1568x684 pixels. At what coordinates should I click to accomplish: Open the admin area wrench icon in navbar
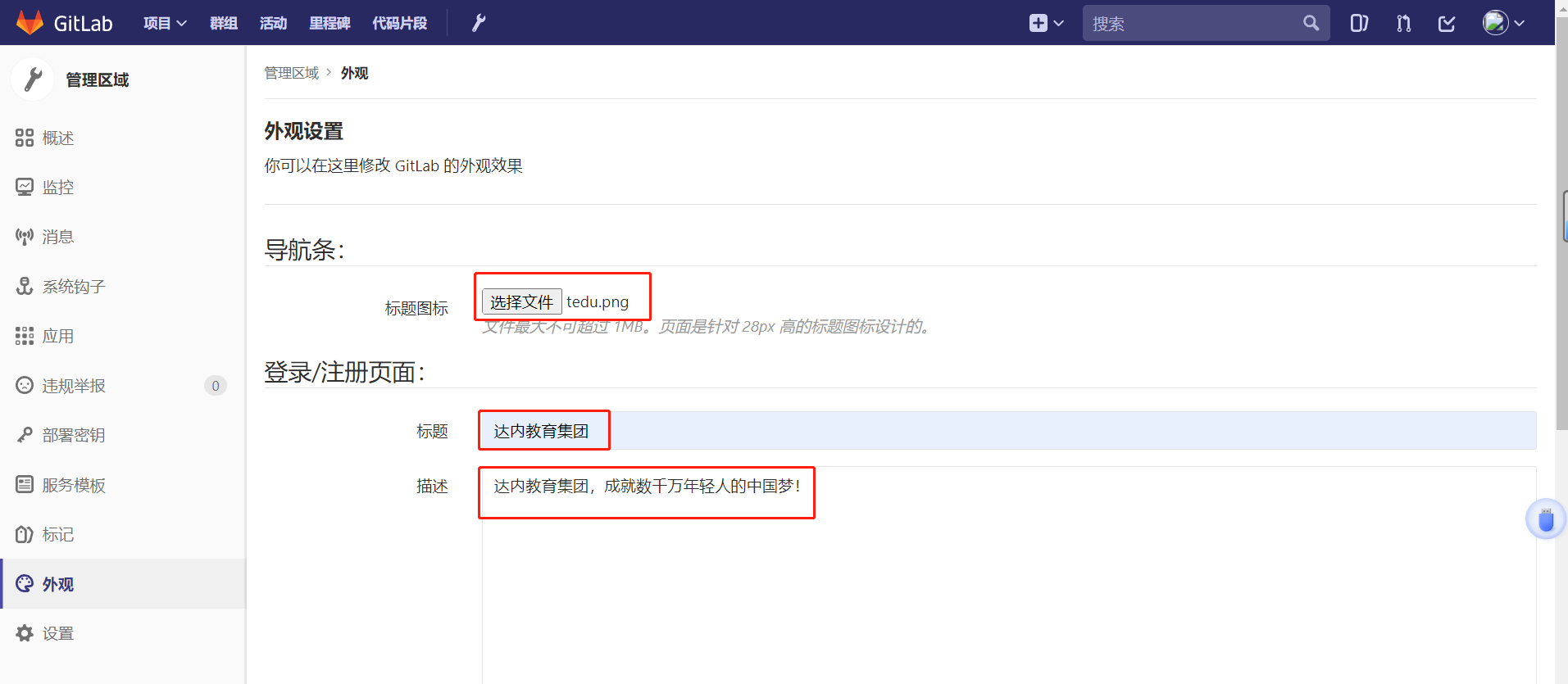coord(479,23)
